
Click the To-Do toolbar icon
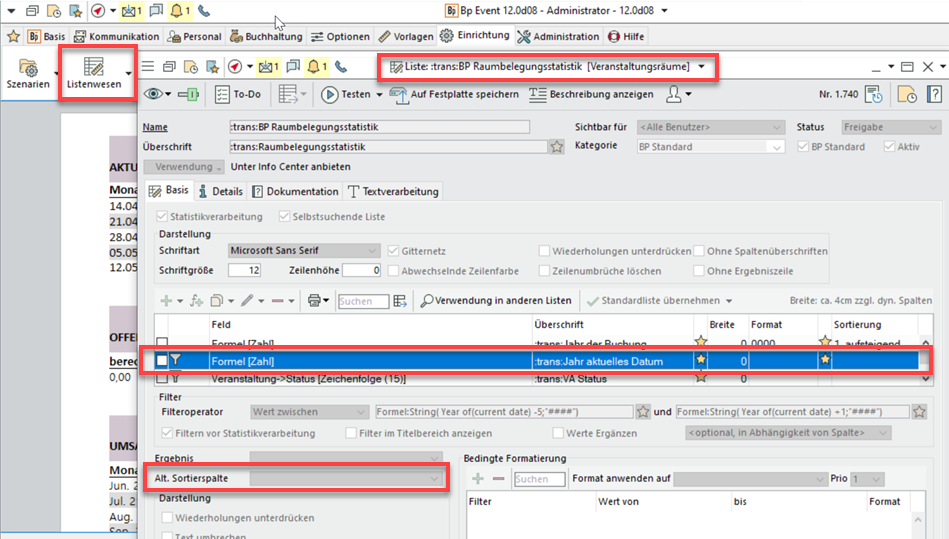(x=238, y=94)
